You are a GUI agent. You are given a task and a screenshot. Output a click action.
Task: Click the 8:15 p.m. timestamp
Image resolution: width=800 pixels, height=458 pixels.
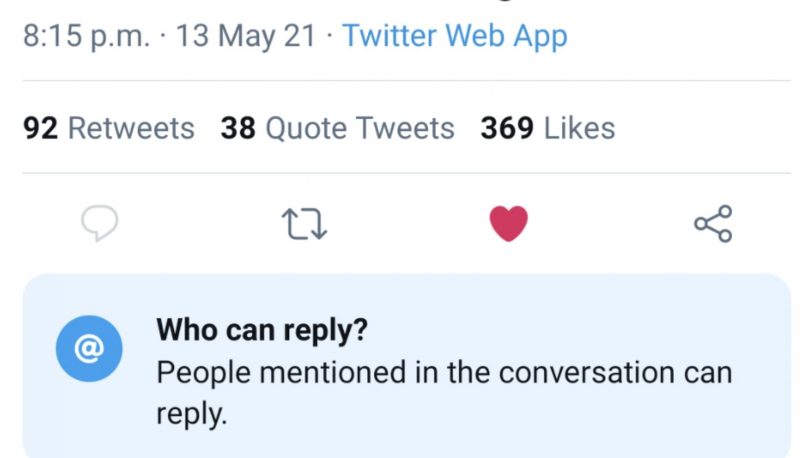[87, 36]
